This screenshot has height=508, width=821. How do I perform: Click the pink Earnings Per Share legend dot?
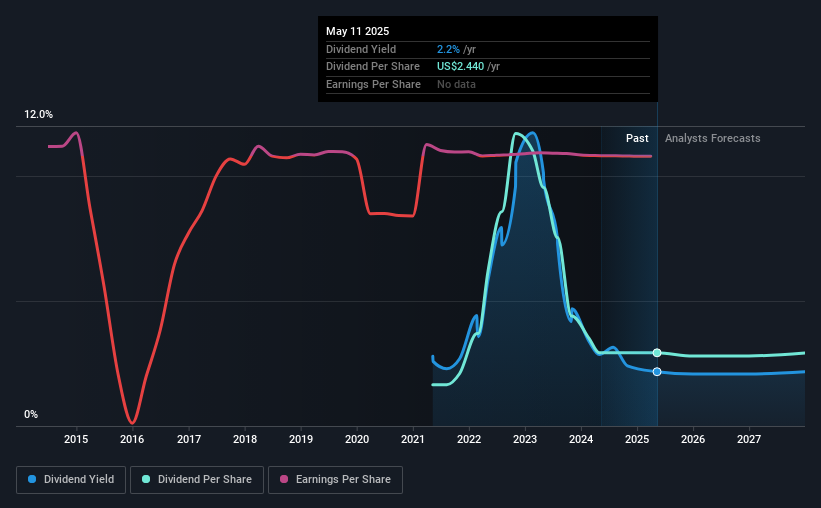[284, 479]
